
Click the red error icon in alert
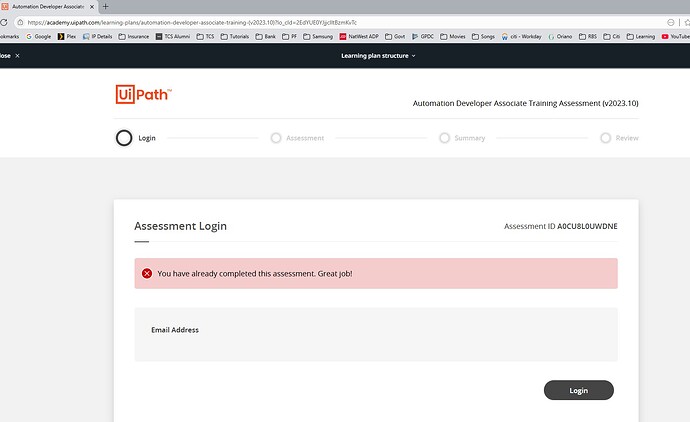click(147, 273)
